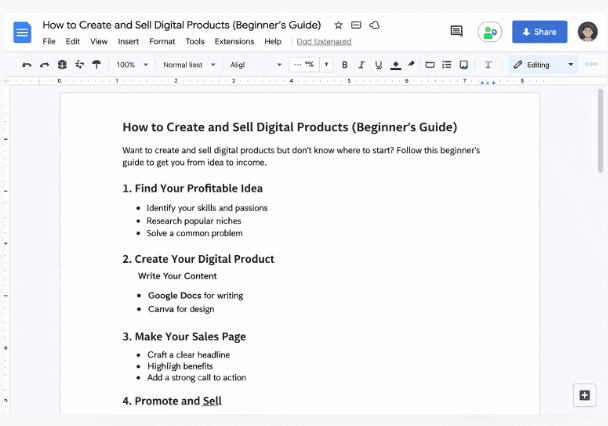The width and height of the screenshot is (608, 426).
Task: Open the 100% zoom dropdown
Action: (132, 65)
